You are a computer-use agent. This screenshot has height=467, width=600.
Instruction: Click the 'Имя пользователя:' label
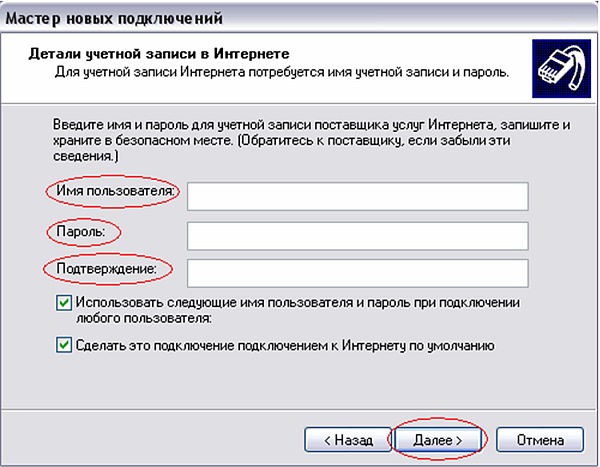pyautogui.click(x=112, y=191)
